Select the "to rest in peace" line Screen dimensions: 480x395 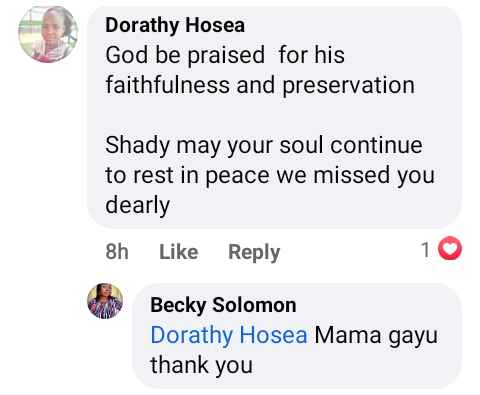(270, 175)
